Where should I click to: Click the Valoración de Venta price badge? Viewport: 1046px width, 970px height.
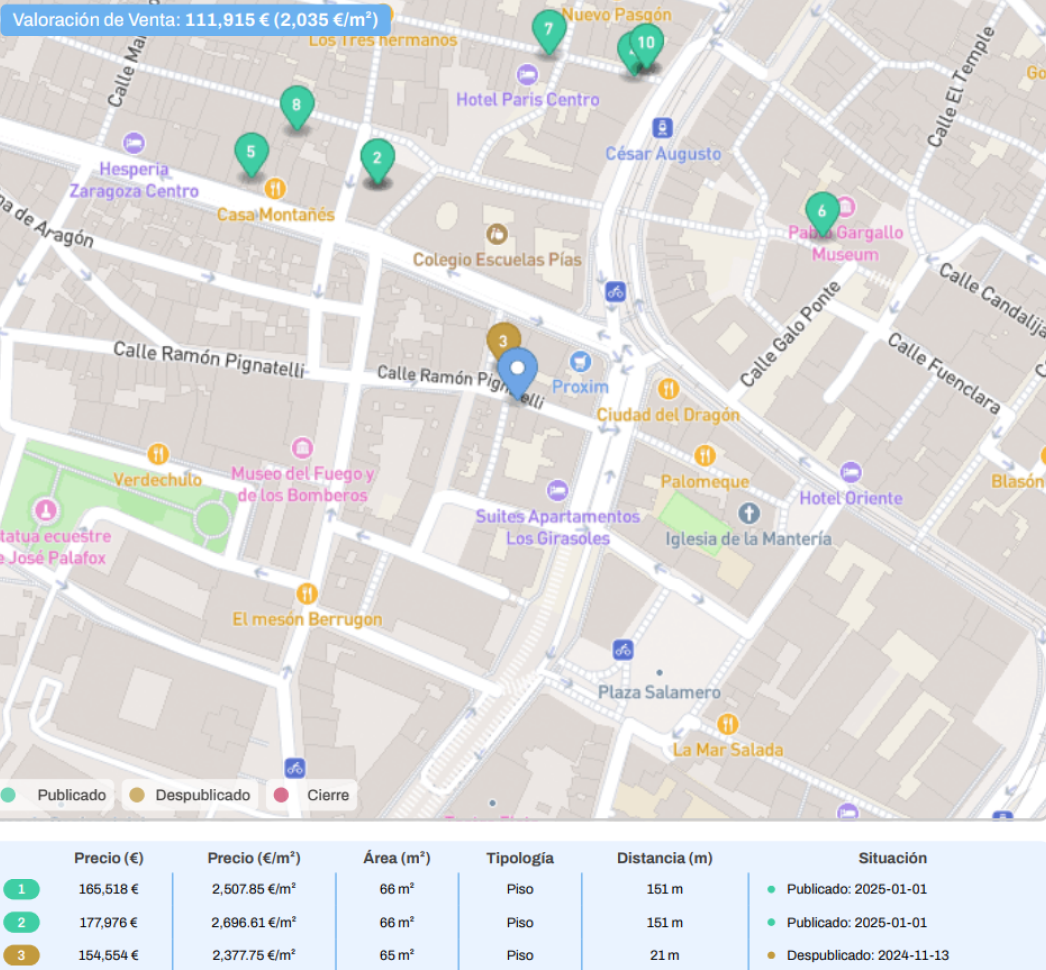click(x=195, y=18)
